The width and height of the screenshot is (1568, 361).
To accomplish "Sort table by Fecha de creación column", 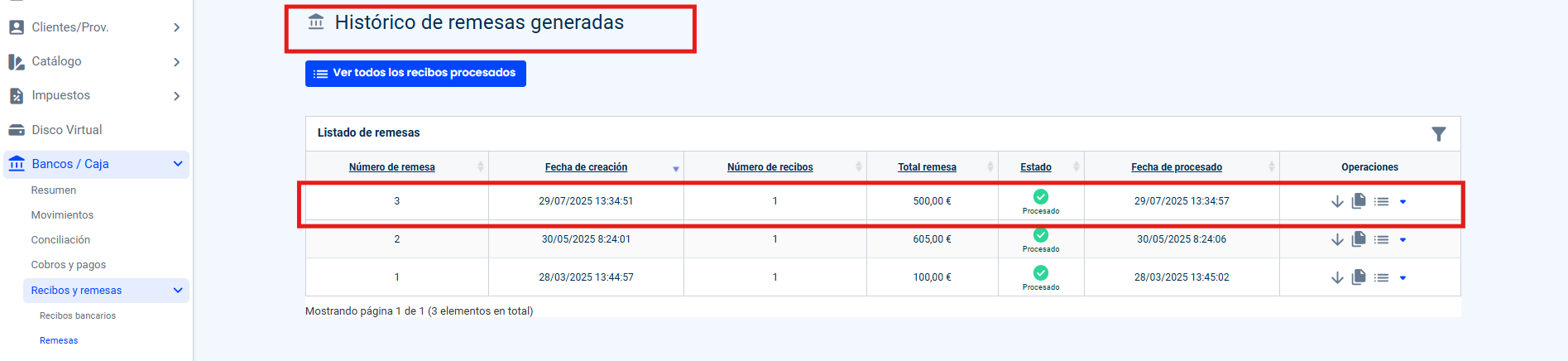I will tap(586, 167).
